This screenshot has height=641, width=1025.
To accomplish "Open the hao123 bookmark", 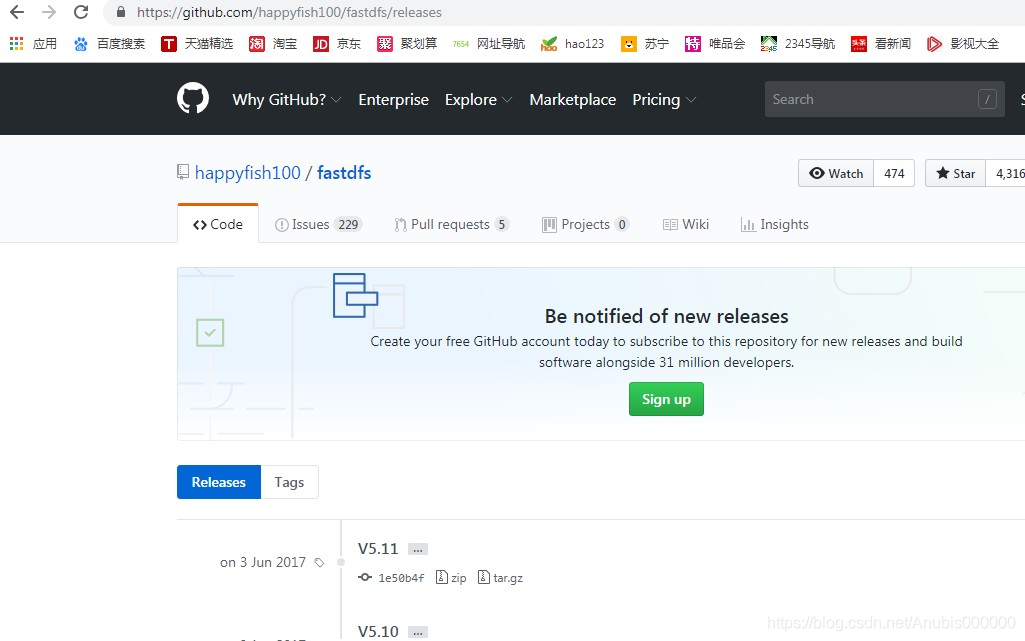I will (x=572, y=44).
